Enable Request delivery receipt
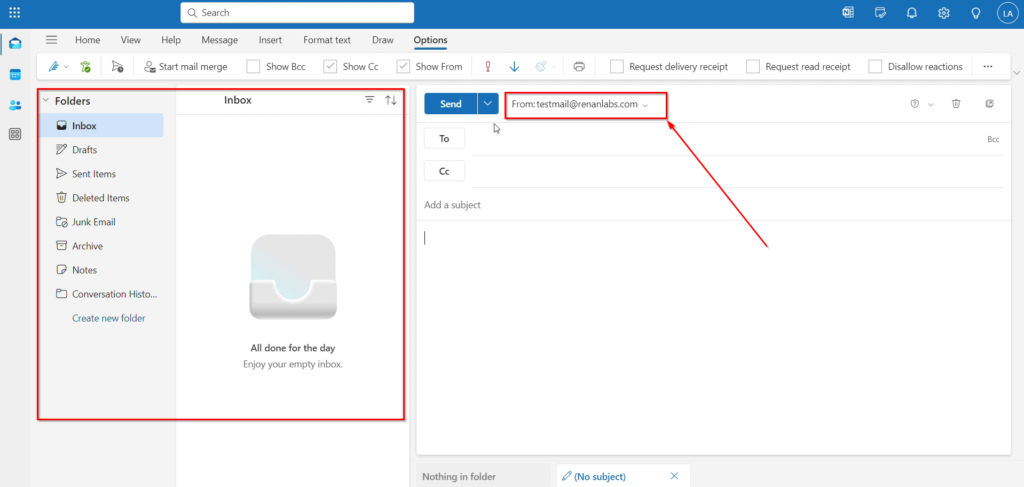This screenshot has width=1024, height=487. point(616,66)
